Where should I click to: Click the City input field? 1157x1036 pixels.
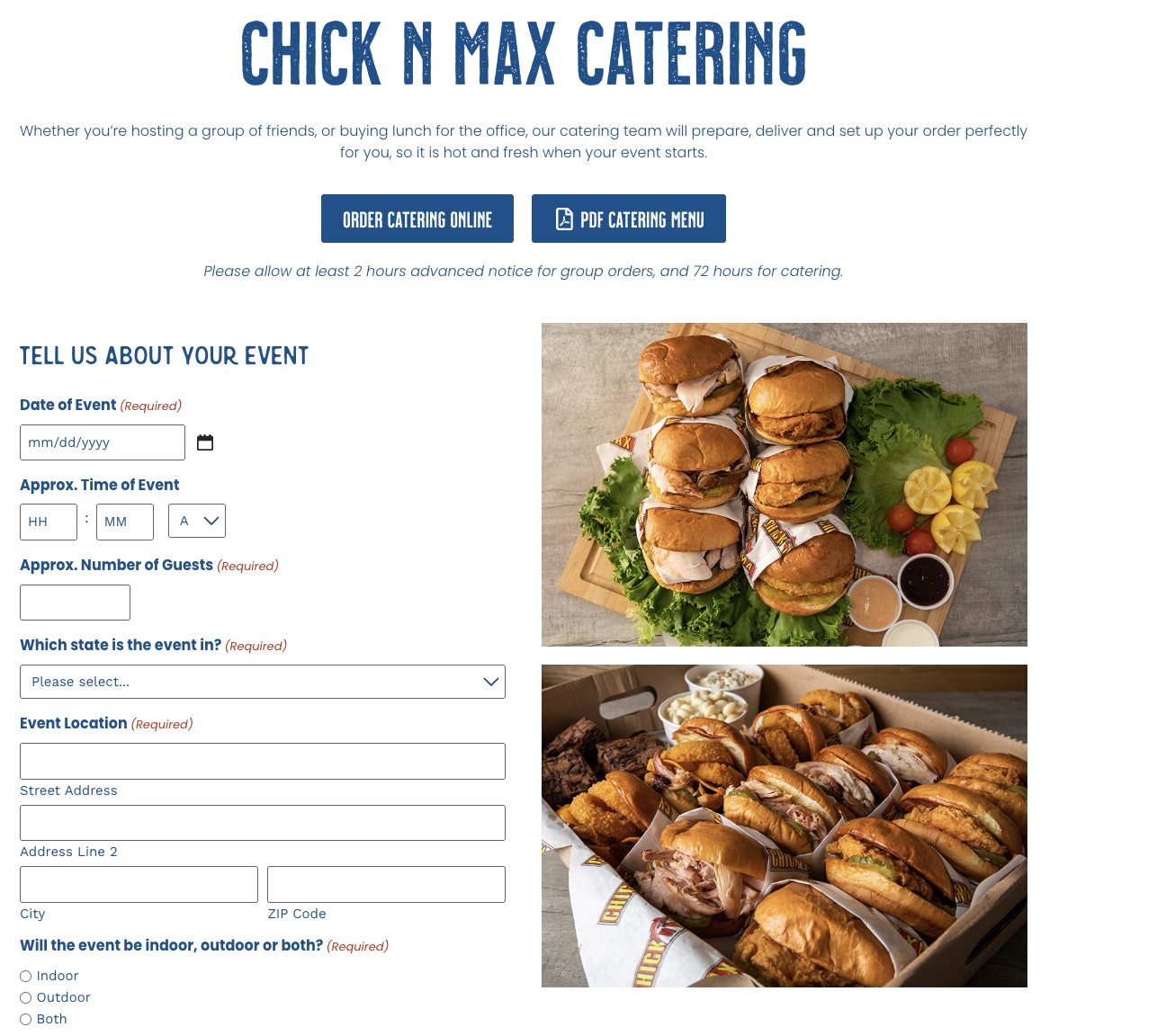tap(139, 885)
